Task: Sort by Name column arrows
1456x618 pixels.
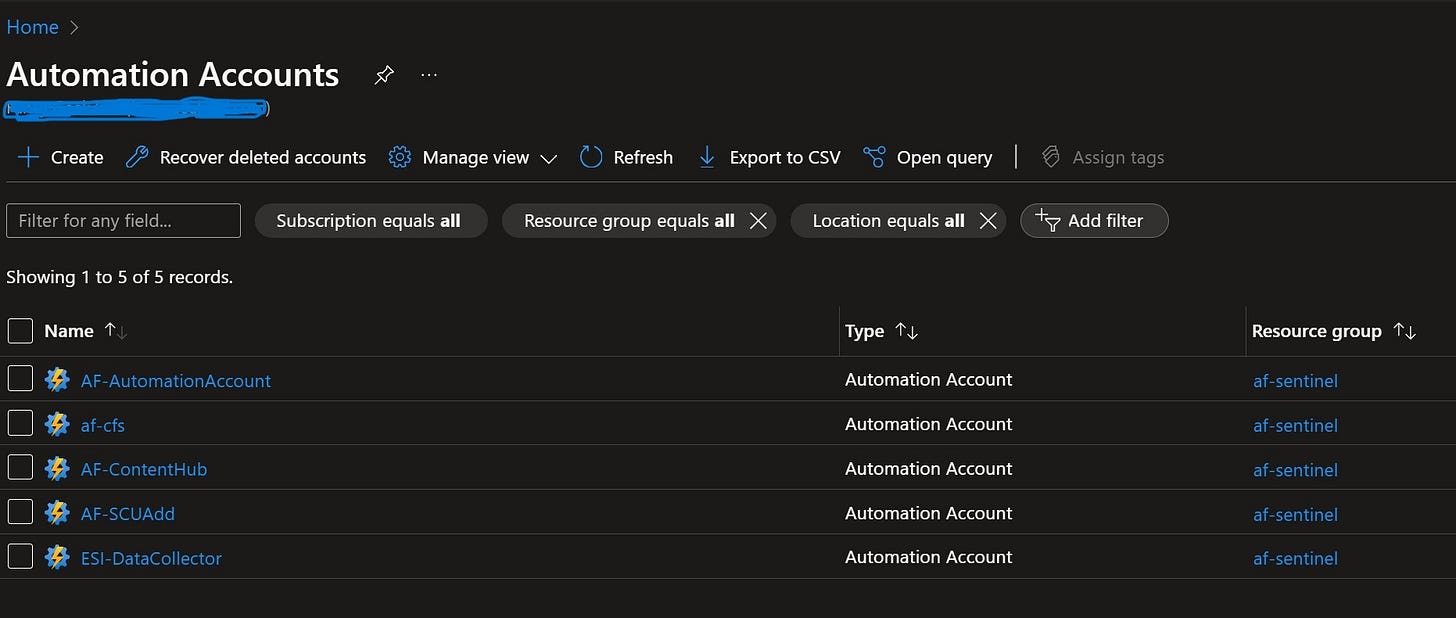Action: pyautogui.click(x=116, y=331)
